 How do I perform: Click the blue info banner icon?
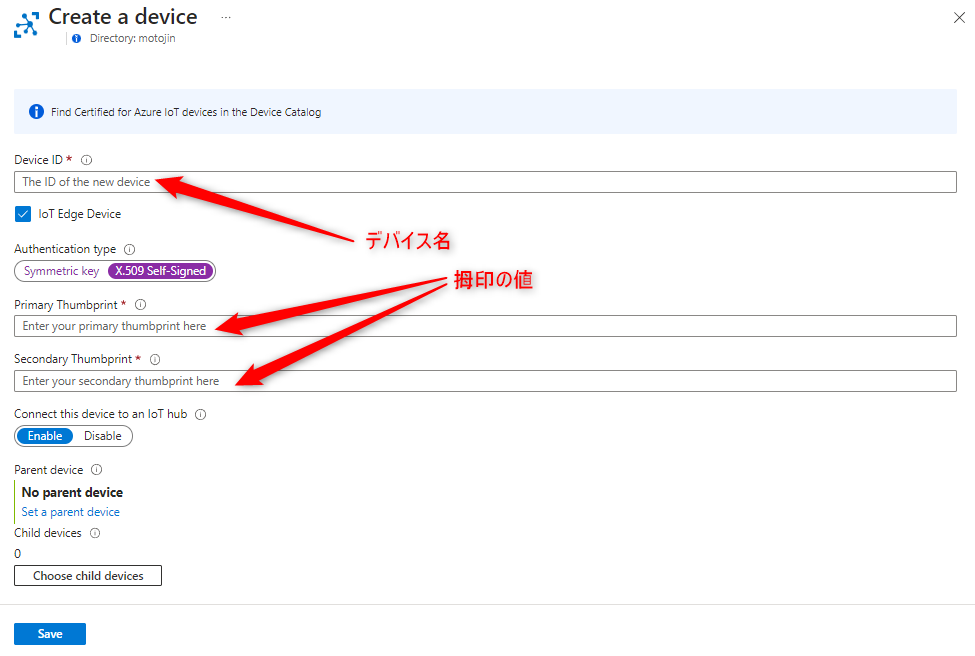[36, 111]
